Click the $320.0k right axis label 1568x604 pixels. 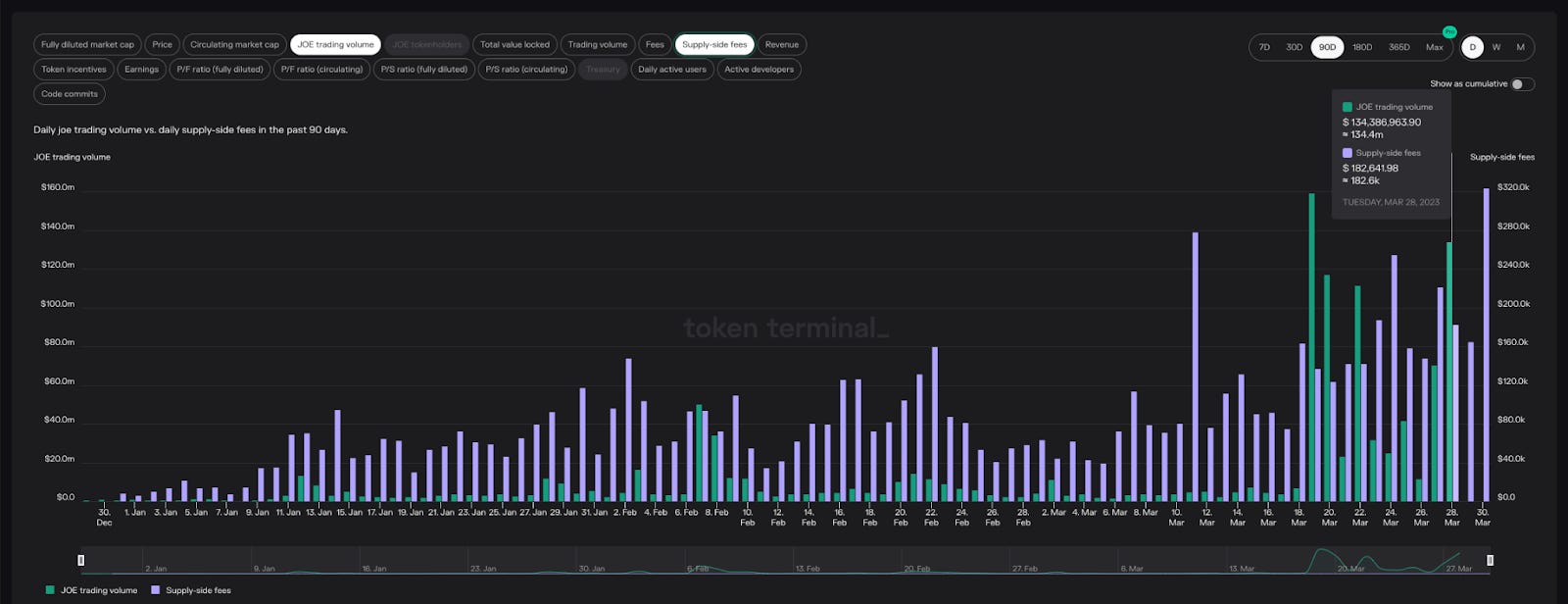pos(1513,187)
